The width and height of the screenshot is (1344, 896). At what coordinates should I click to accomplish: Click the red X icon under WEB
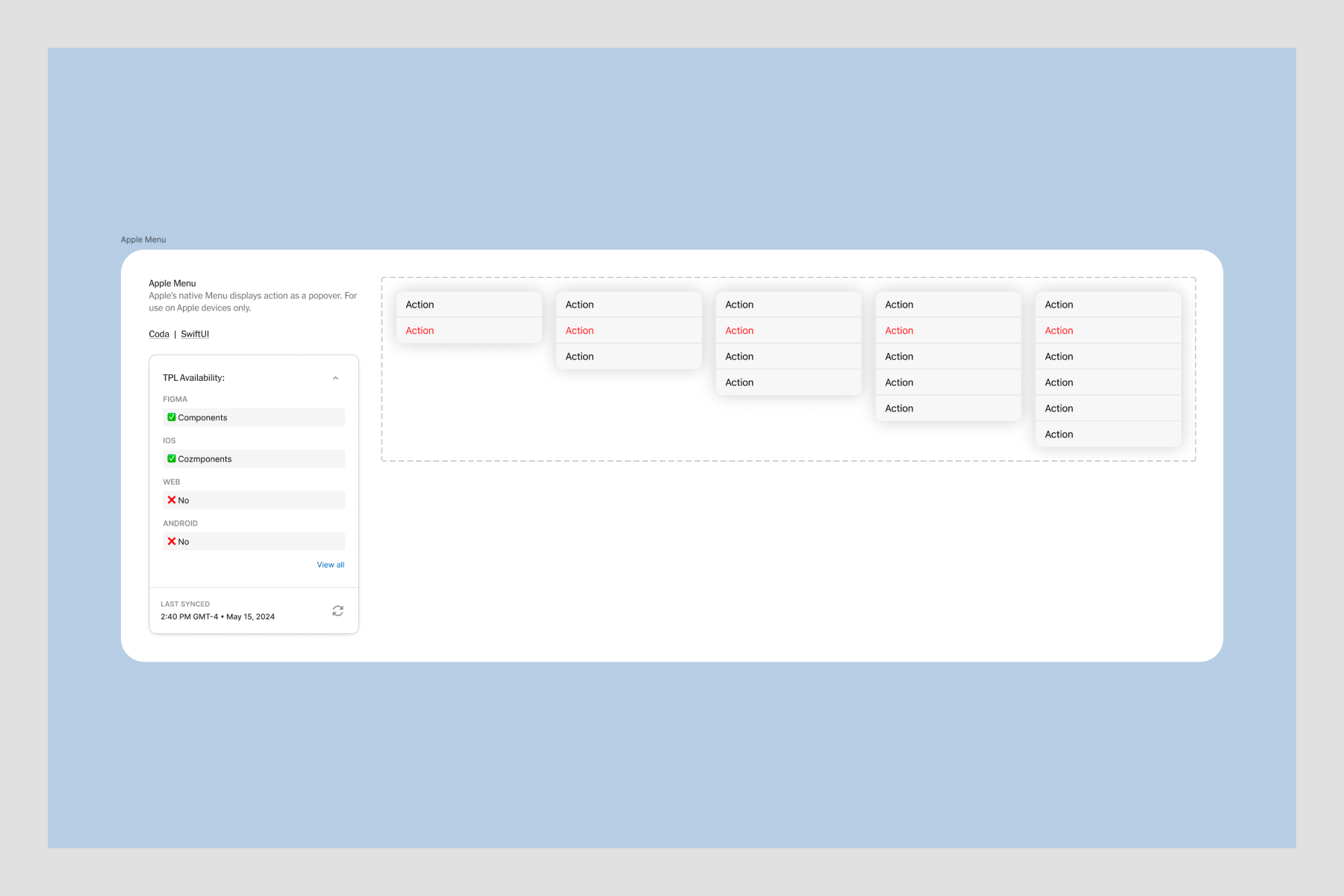(172, 500)
